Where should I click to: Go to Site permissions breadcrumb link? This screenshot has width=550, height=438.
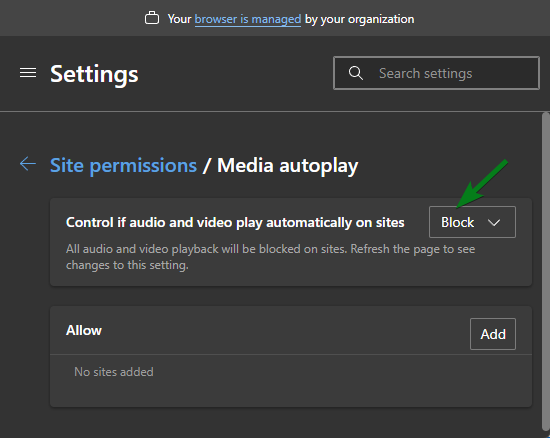tap(123, 165)
